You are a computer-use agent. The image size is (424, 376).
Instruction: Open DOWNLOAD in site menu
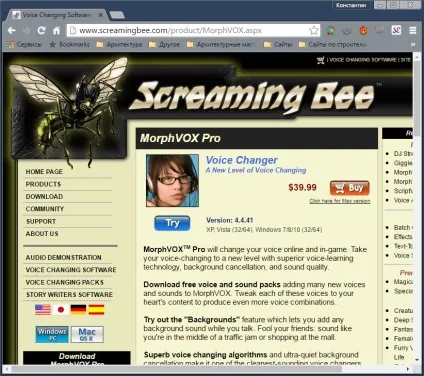point(44,197)
